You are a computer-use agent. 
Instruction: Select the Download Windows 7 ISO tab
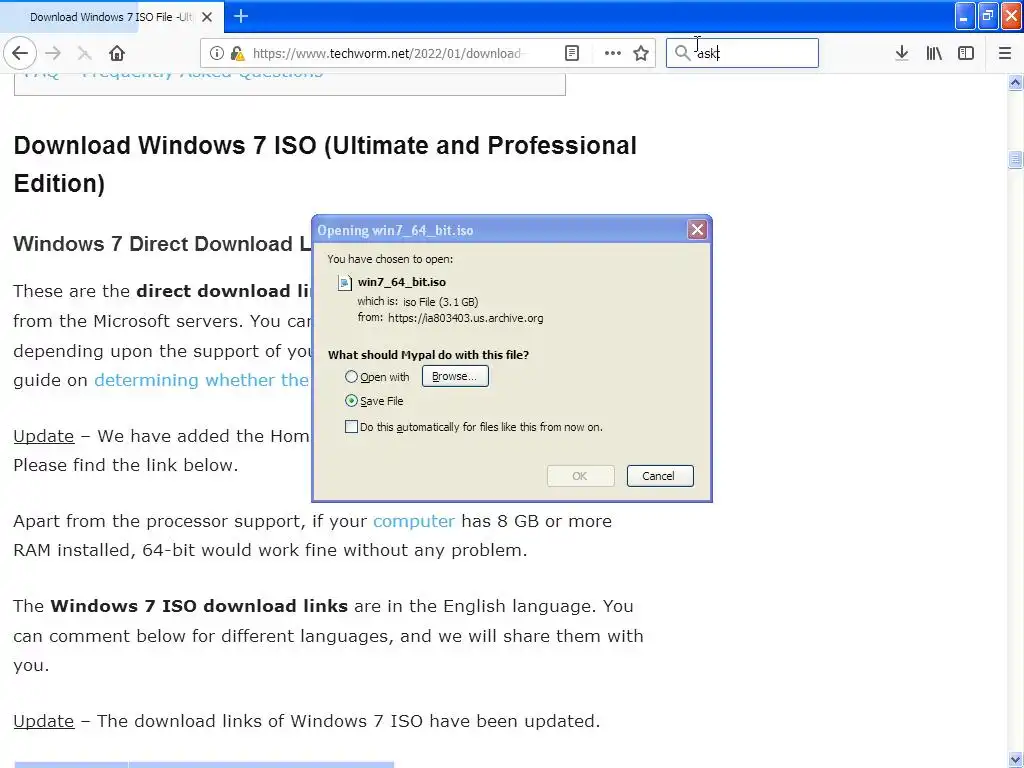pos(111,17)
